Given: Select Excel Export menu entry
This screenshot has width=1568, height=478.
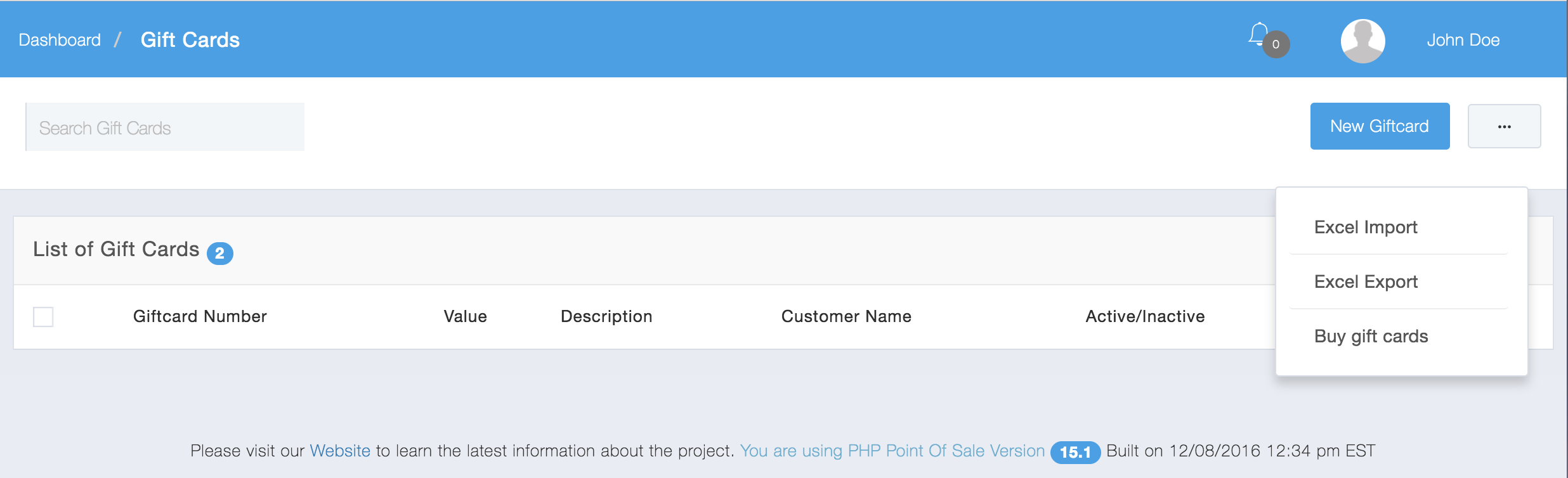Looking at the screenshot, I should pos(1366,281).
